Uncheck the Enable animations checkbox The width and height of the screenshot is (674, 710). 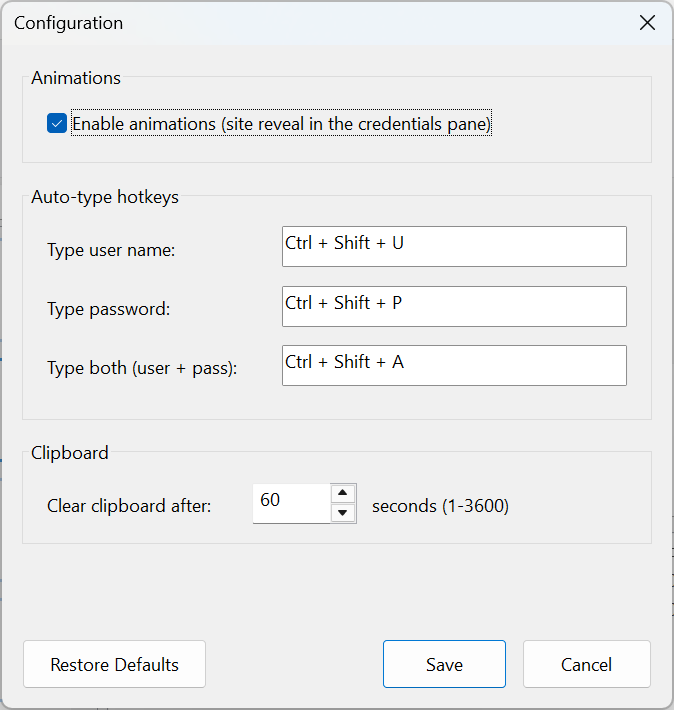point(57,124)
